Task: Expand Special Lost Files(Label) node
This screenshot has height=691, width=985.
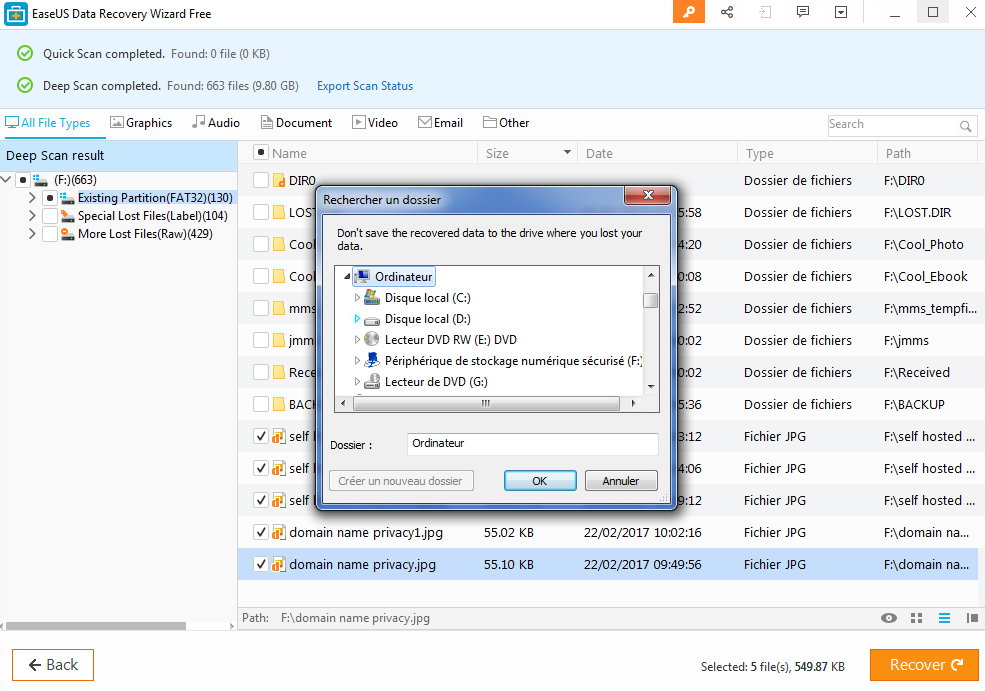Action: click(x=32, y=216)
